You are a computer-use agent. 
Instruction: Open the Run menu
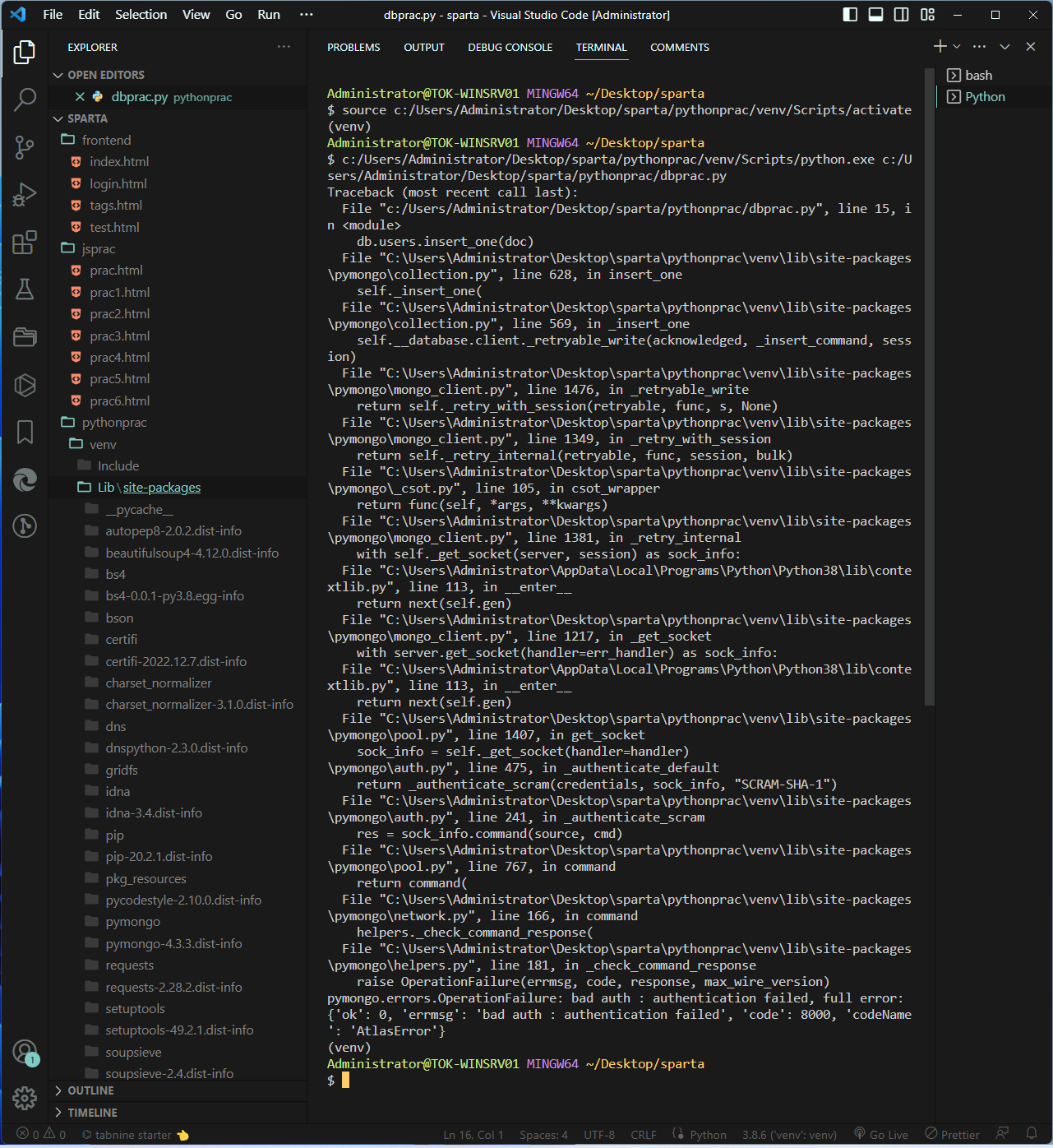coord(269,15)
